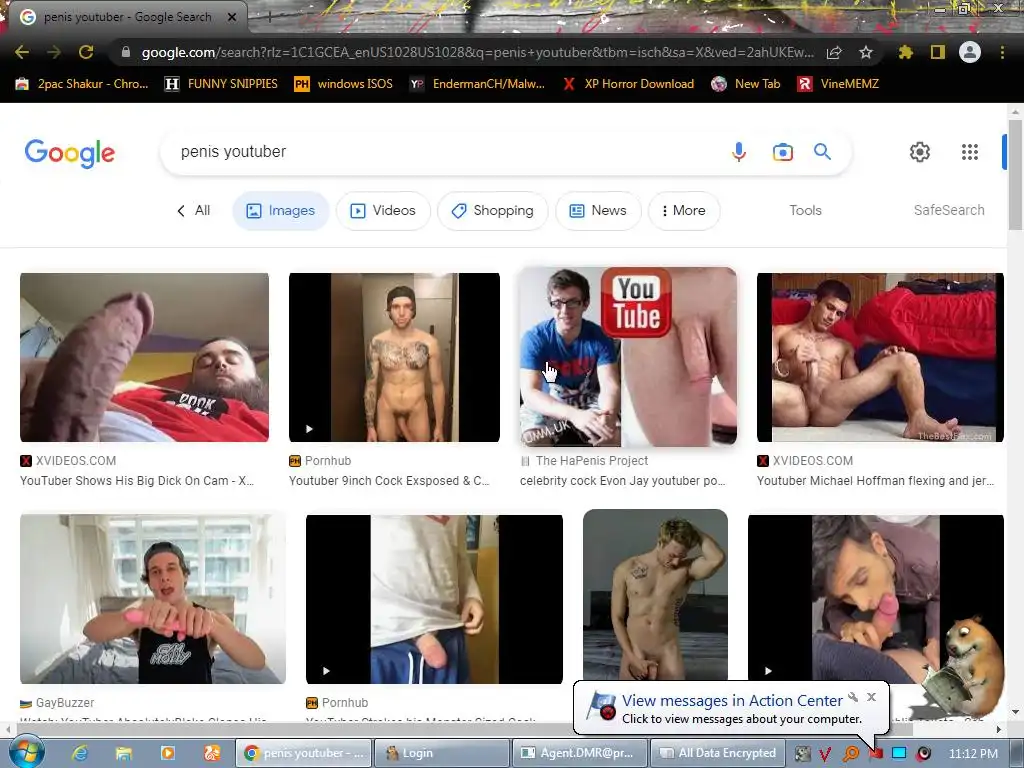This screenshot has width=1024, height=768.
Task: Open a new browser tab with plus
Action: click(269, 17)
